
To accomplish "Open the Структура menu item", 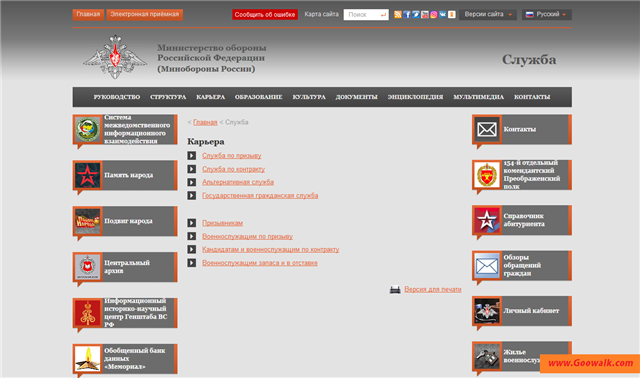I will click(x=168, y=97).
